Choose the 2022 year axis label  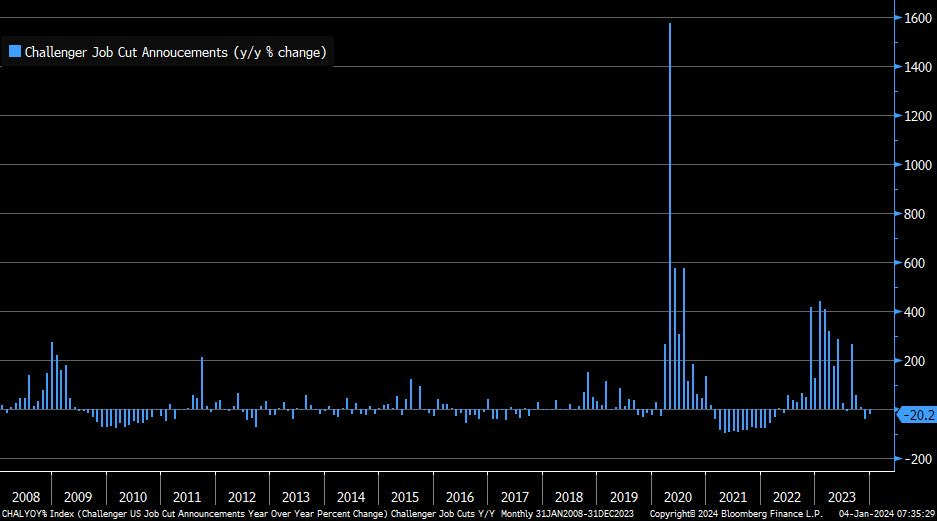coord(787,497)
